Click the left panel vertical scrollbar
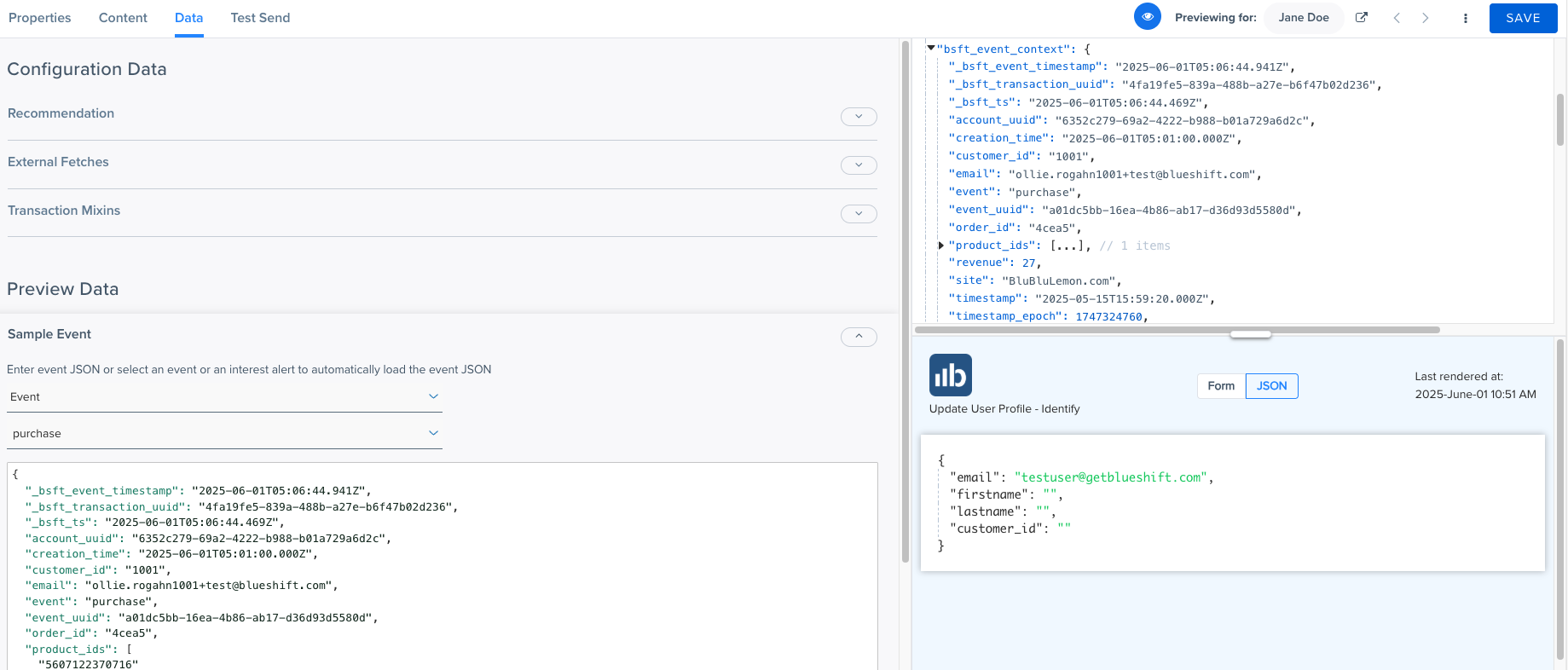The height and width of the screenshot is (670, 1568). (906, 301)
